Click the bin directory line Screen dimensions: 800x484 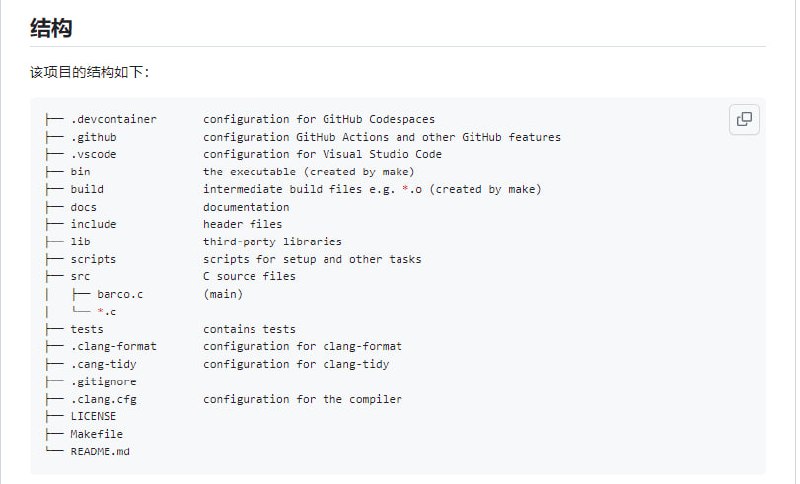coord(80,172)
